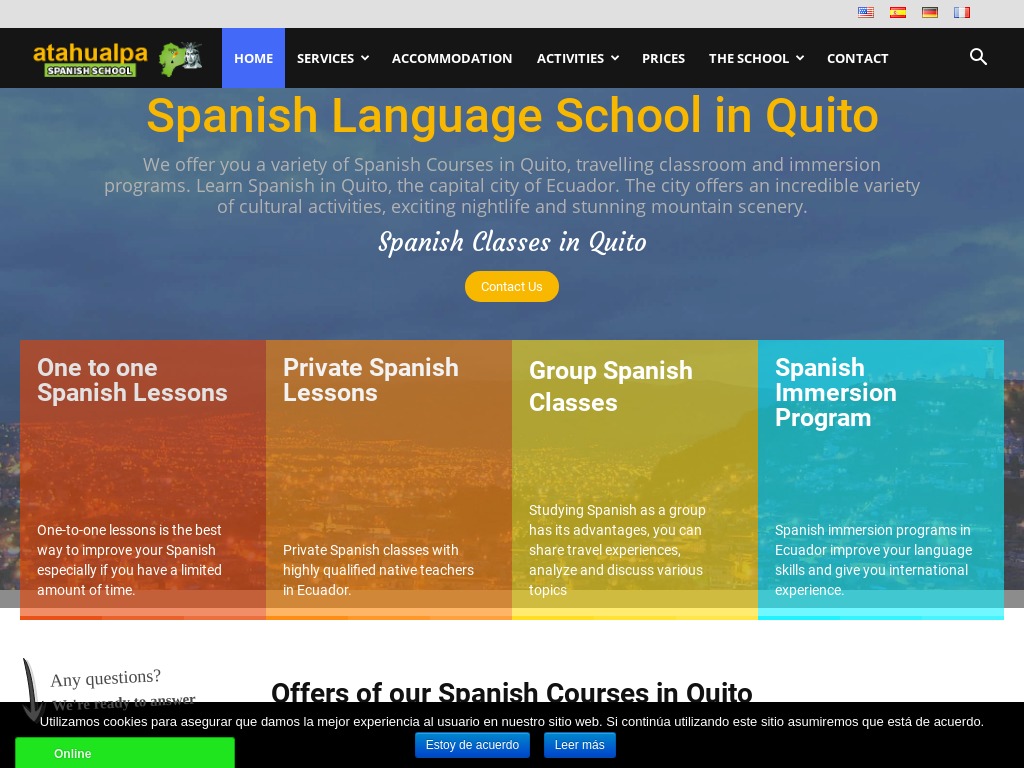Select CONTACT in the navigation bar
1024x768 pixels.
[x=857, y=58]
